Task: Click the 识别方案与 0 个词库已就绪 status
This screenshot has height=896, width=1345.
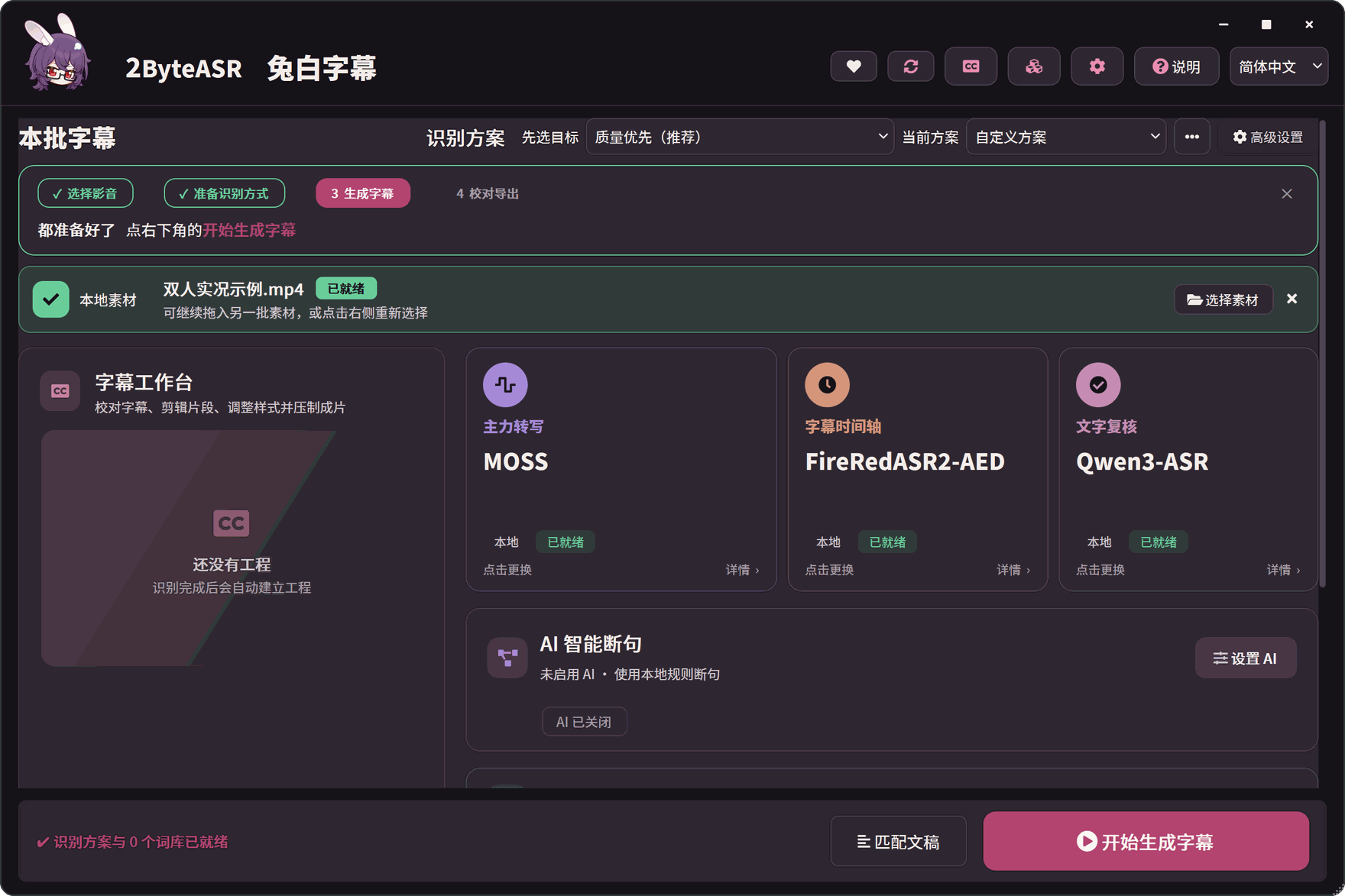Action: pos(132,842)
